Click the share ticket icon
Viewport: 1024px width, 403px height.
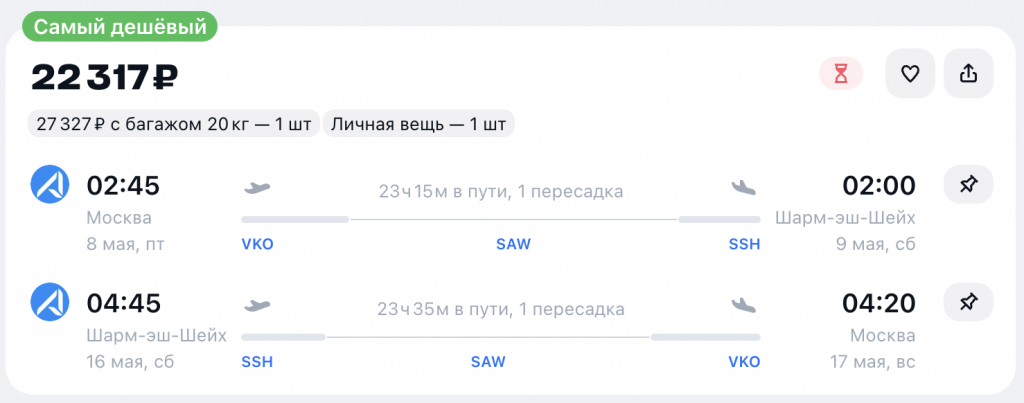pyautogui.click(x=968, y=74)
